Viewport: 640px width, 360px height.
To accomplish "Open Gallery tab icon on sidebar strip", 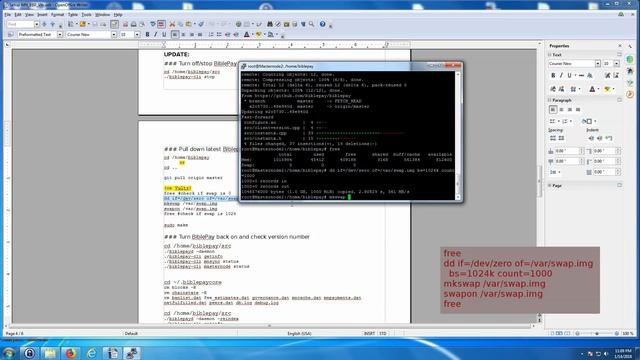I will click(x=630, y=82).
